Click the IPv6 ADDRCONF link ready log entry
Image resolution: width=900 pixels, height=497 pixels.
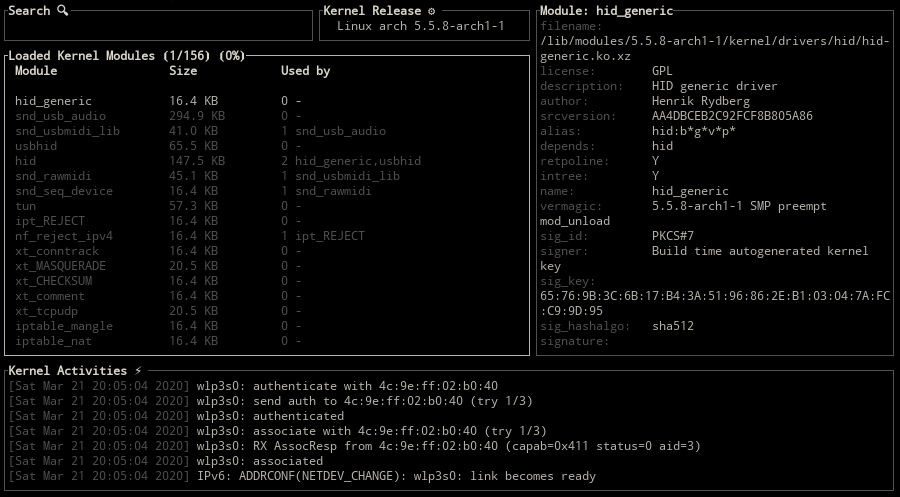396,476
